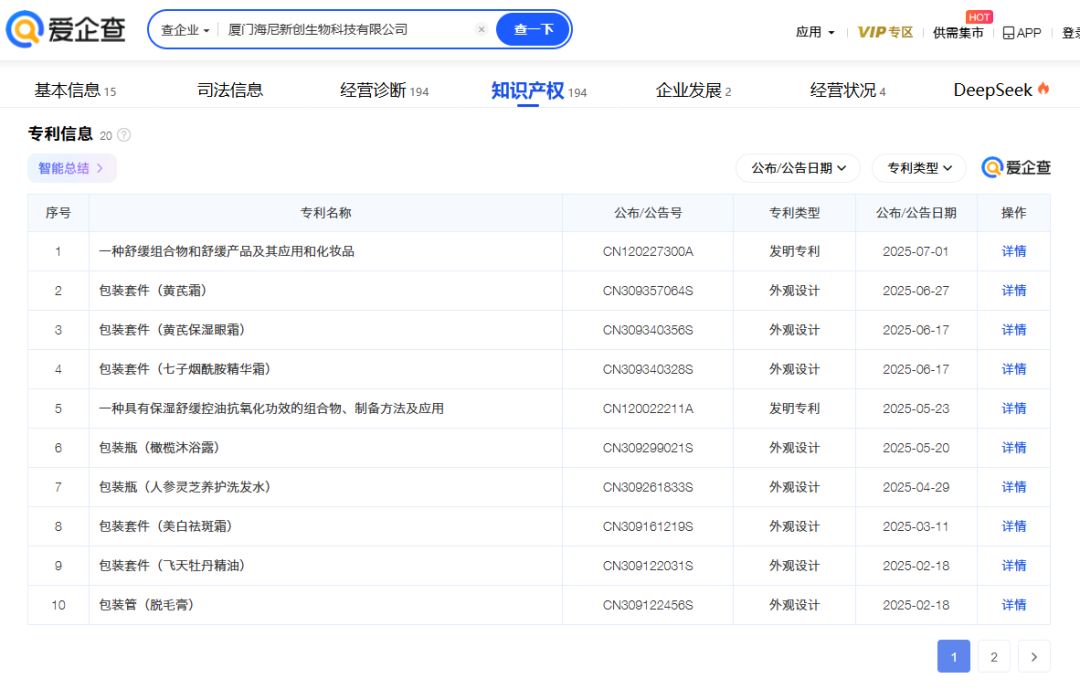1080x700 pixels.
Task: Open 详情 for patent CN120022211A
Action: pyautogui.click(x=1013, y=409)
